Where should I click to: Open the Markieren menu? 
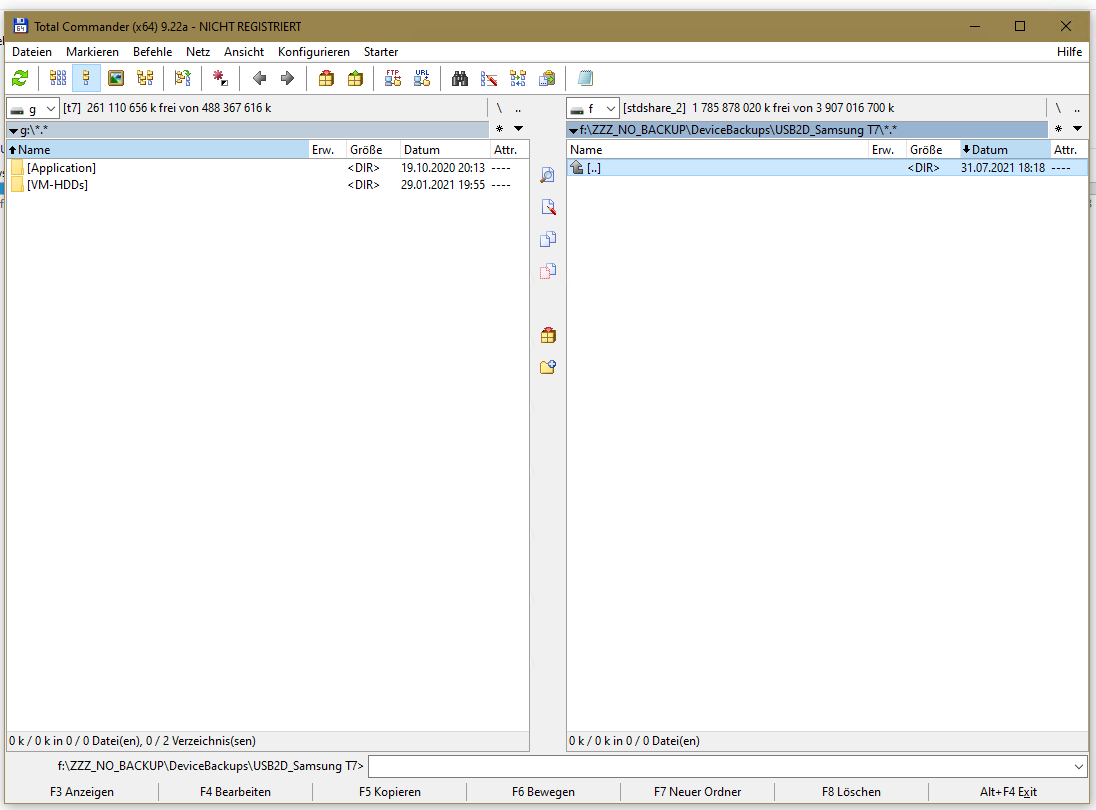click(x=92, y=52)
